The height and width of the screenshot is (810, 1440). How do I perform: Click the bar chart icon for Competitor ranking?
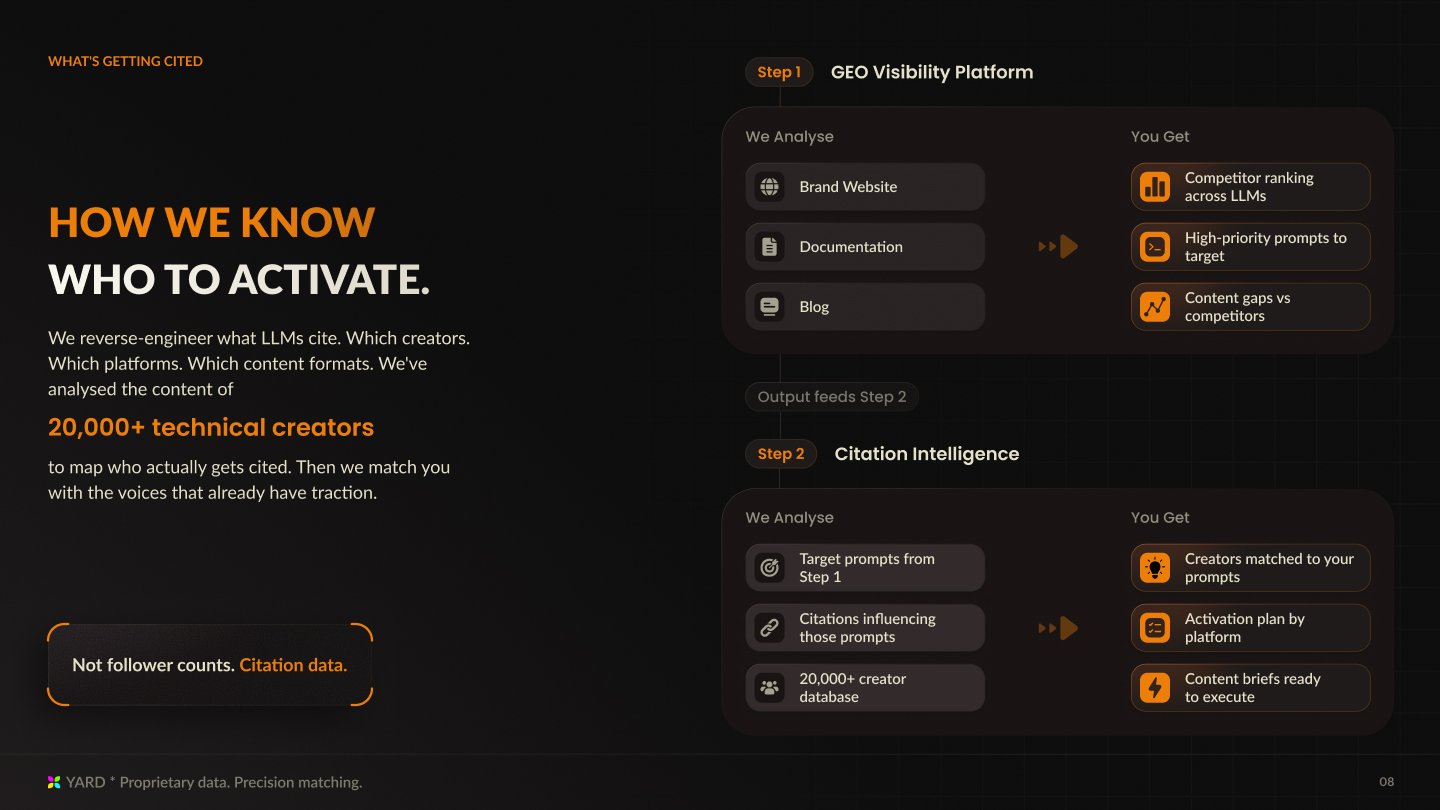pyautogui.click(x=1155, y=187)
